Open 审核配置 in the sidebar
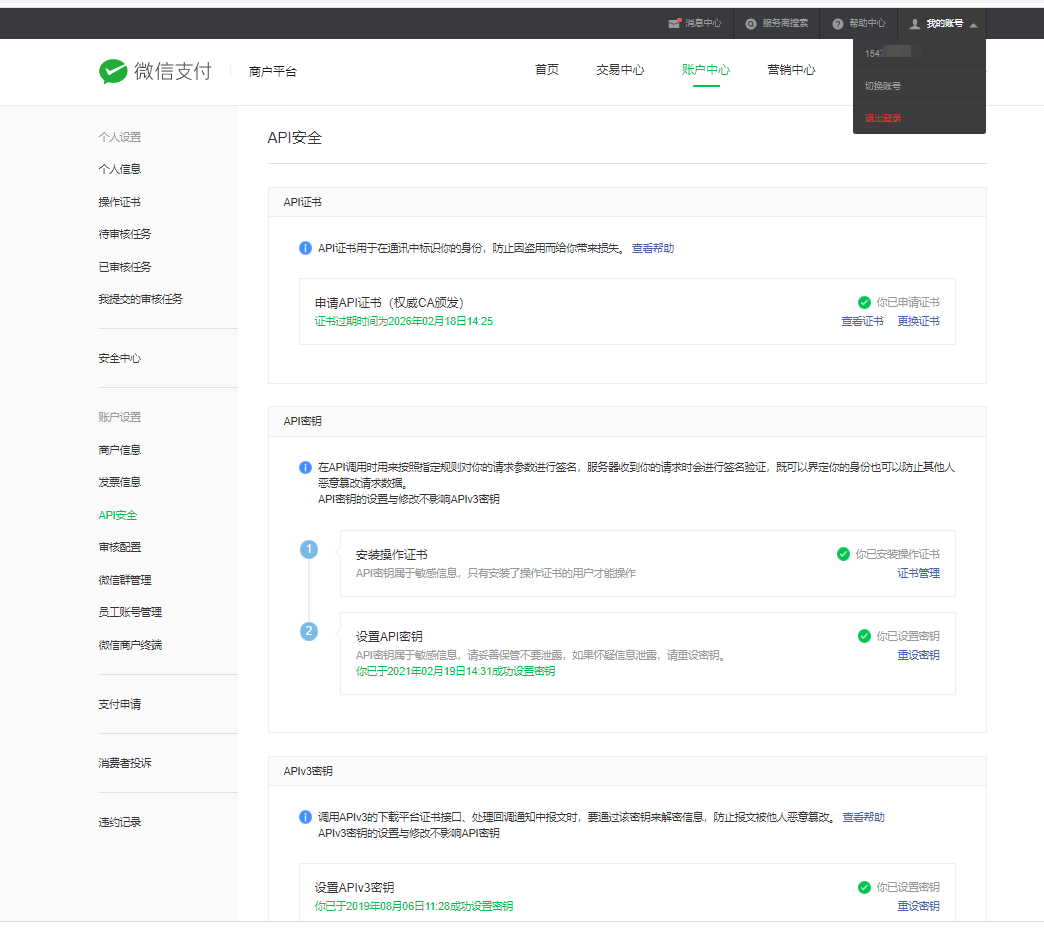The height and width of the screenshot is (938, 1044). (120, 547)
